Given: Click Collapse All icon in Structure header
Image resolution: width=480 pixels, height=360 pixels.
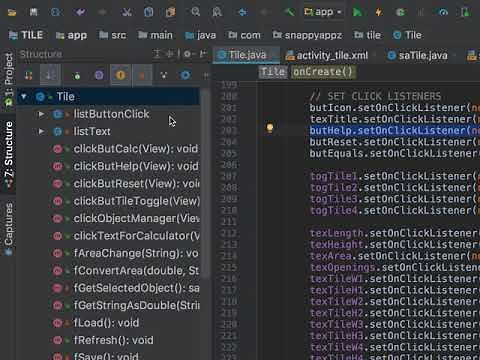Looking at the screenshot, I should tap(169, 54).
